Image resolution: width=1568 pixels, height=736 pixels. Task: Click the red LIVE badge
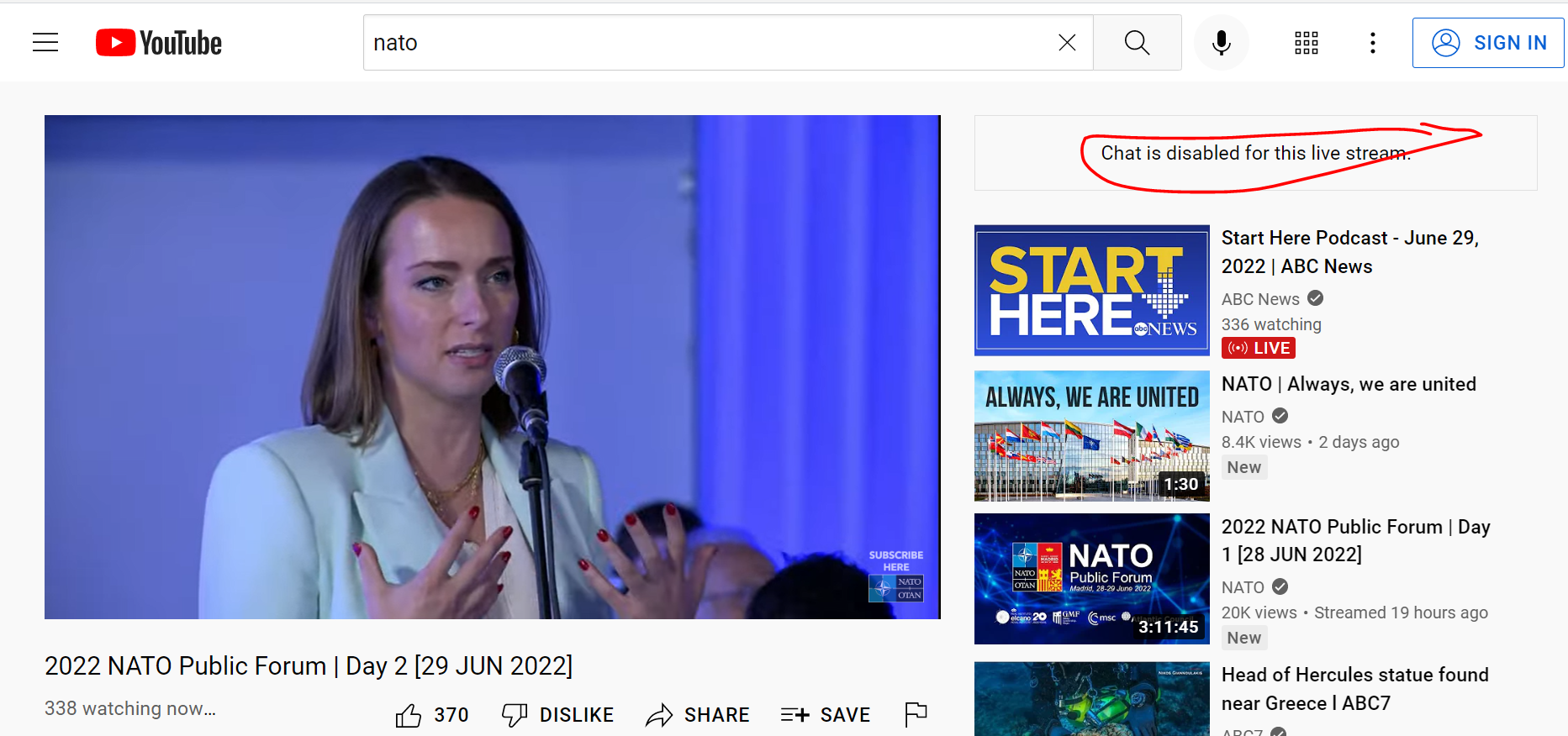click(x=1259, y=348)
